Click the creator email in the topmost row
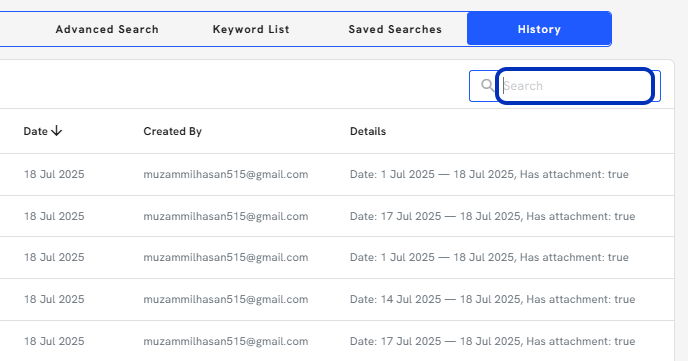 pos(226,174)
